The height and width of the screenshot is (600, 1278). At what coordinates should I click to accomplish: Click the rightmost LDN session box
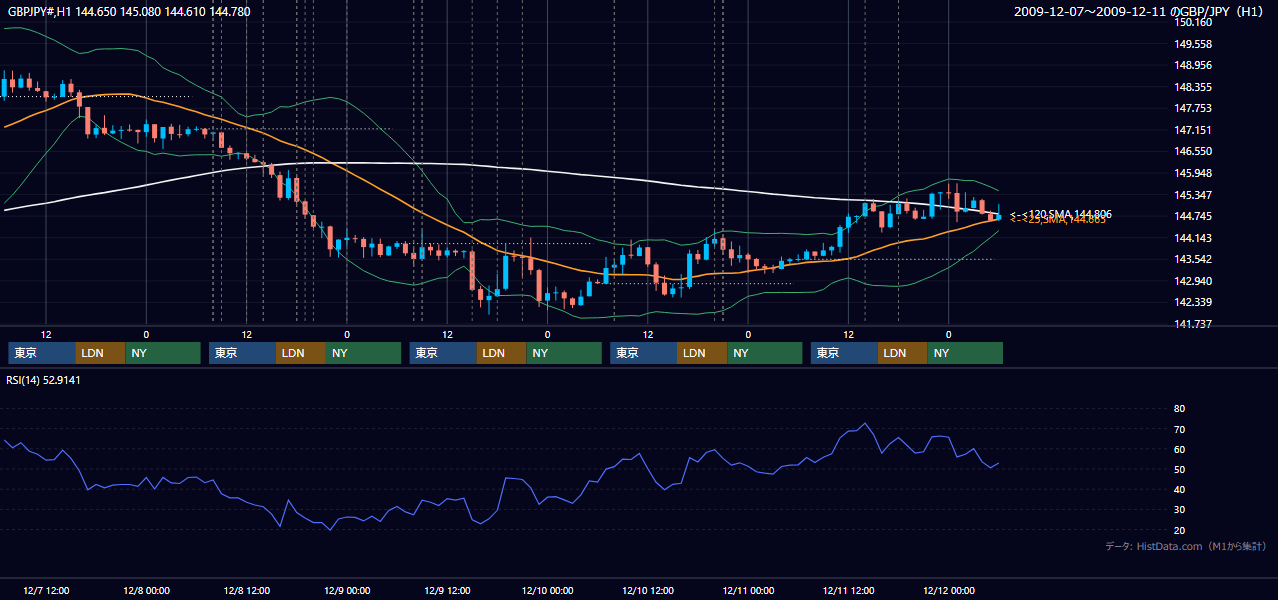click(x=904, y=353)
